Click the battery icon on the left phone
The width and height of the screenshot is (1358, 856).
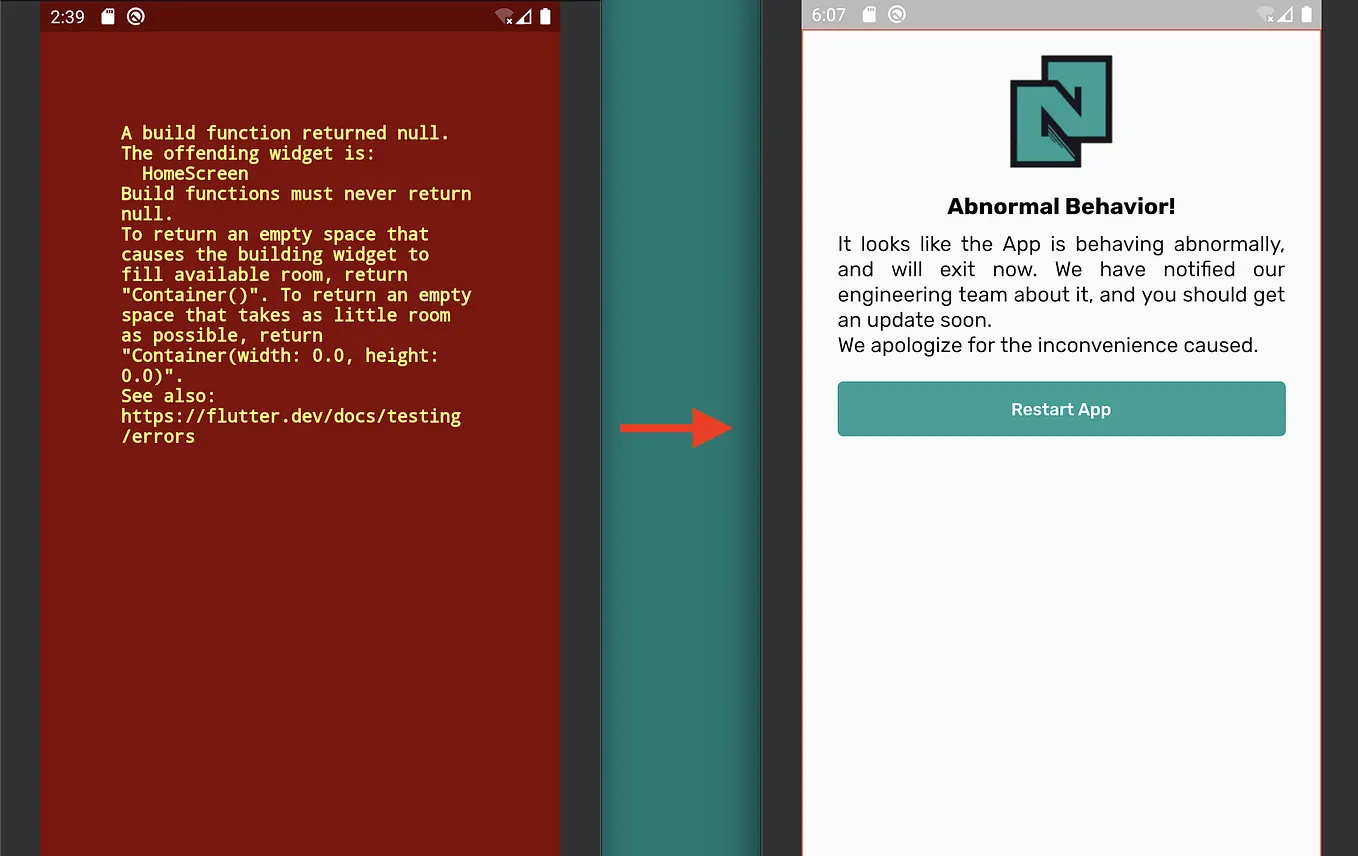[x=545, y=16]
